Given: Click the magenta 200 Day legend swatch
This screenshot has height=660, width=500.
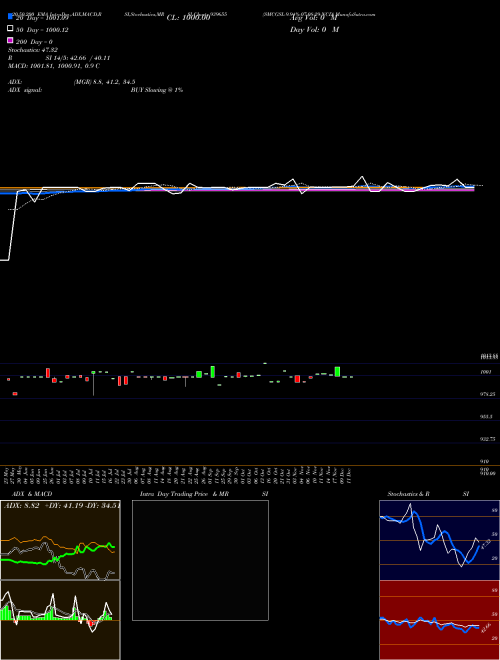Looking at the screenshot, I should pos(10,40).
